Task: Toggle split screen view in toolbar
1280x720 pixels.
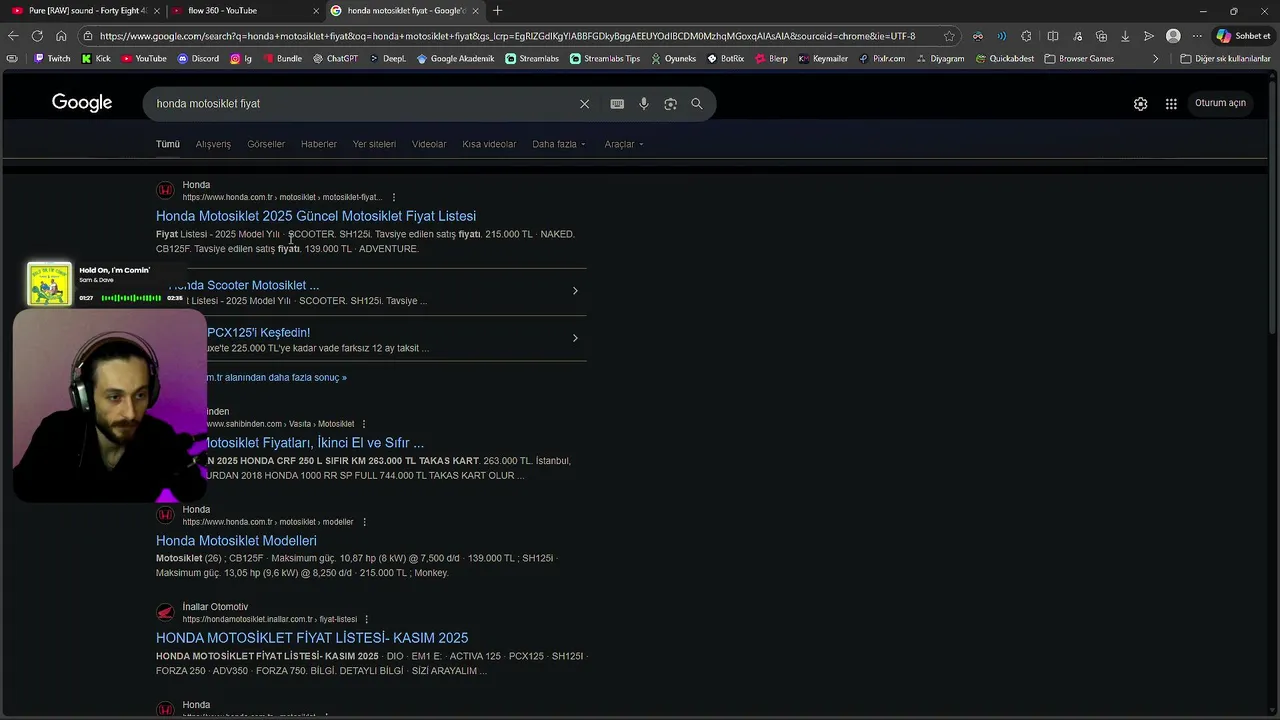Action: coord(1053,36)
